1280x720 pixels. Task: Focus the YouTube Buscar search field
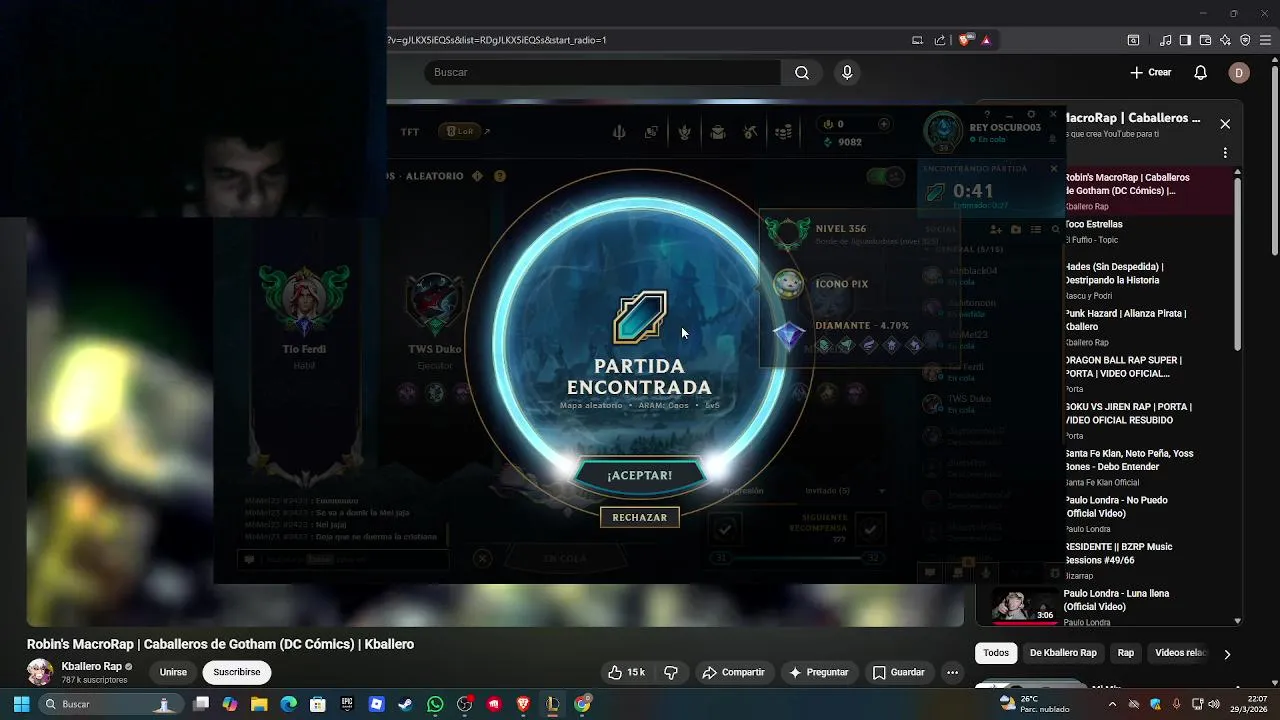[x=603, y=72]
